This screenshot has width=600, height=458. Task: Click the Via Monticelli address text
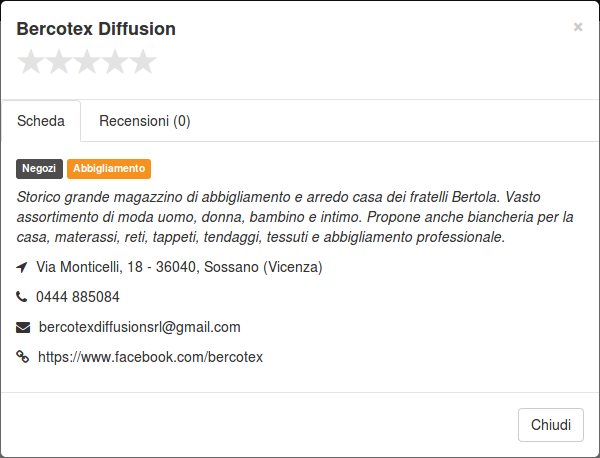coord(179,267)
